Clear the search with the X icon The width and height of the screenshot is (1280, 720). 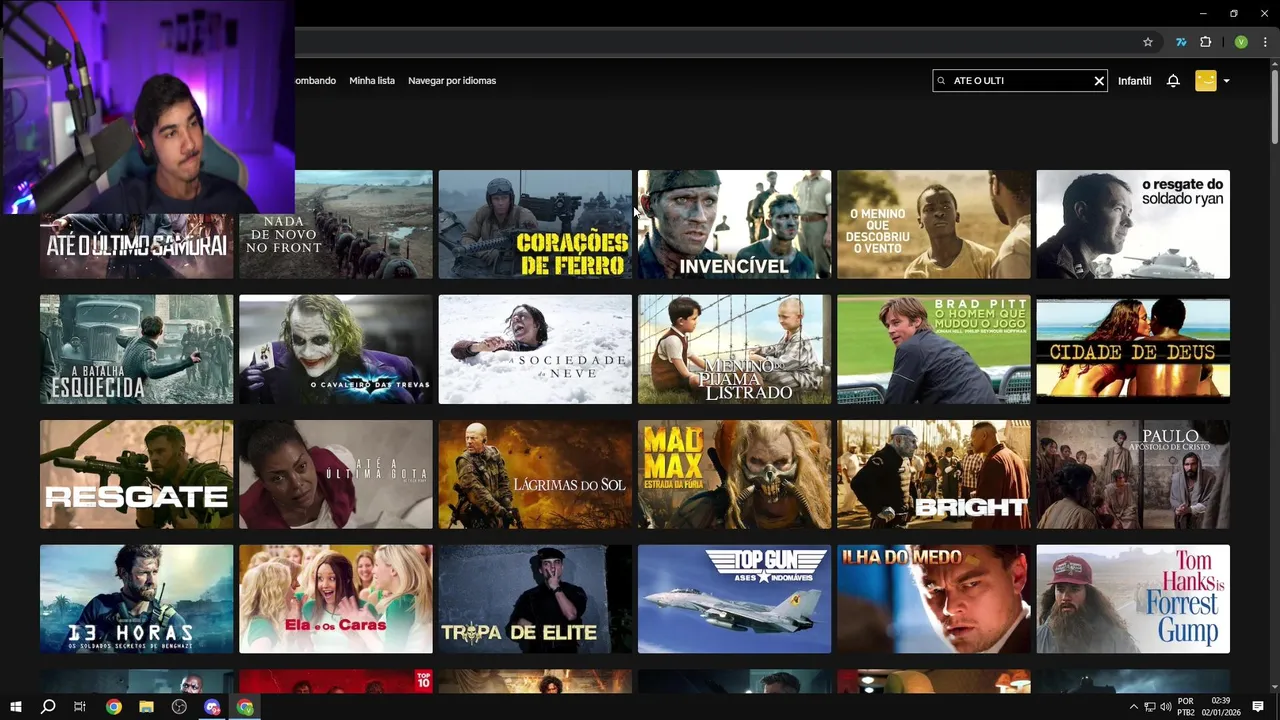(1099, 81)
